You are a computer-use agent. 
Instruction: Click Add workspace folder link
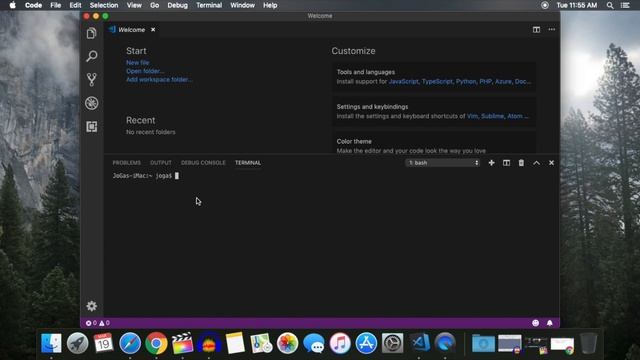pos(159,80)
